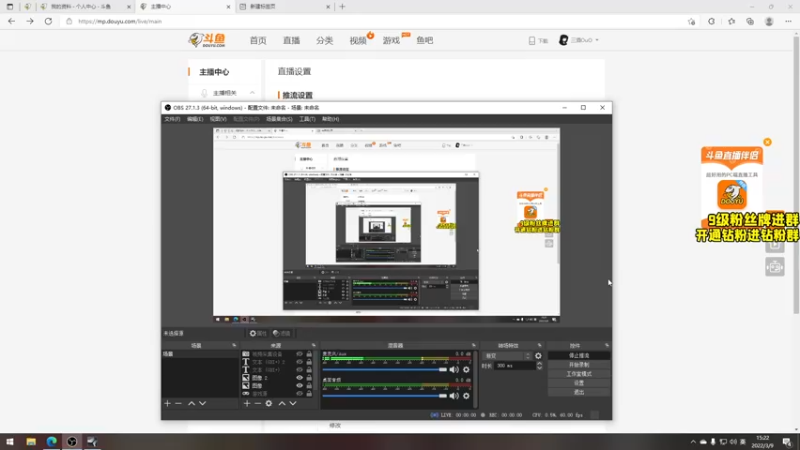This screenshot has width=800, height=450.
Task: Click the Exit button in Controls
Action: [x=579, y=392]
